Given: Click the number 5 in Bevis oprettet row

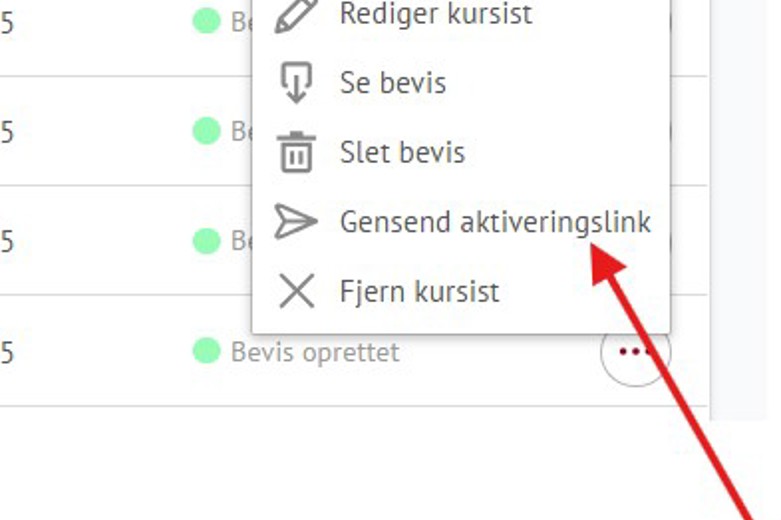Looking at the screenshot, I should point(7,352).
